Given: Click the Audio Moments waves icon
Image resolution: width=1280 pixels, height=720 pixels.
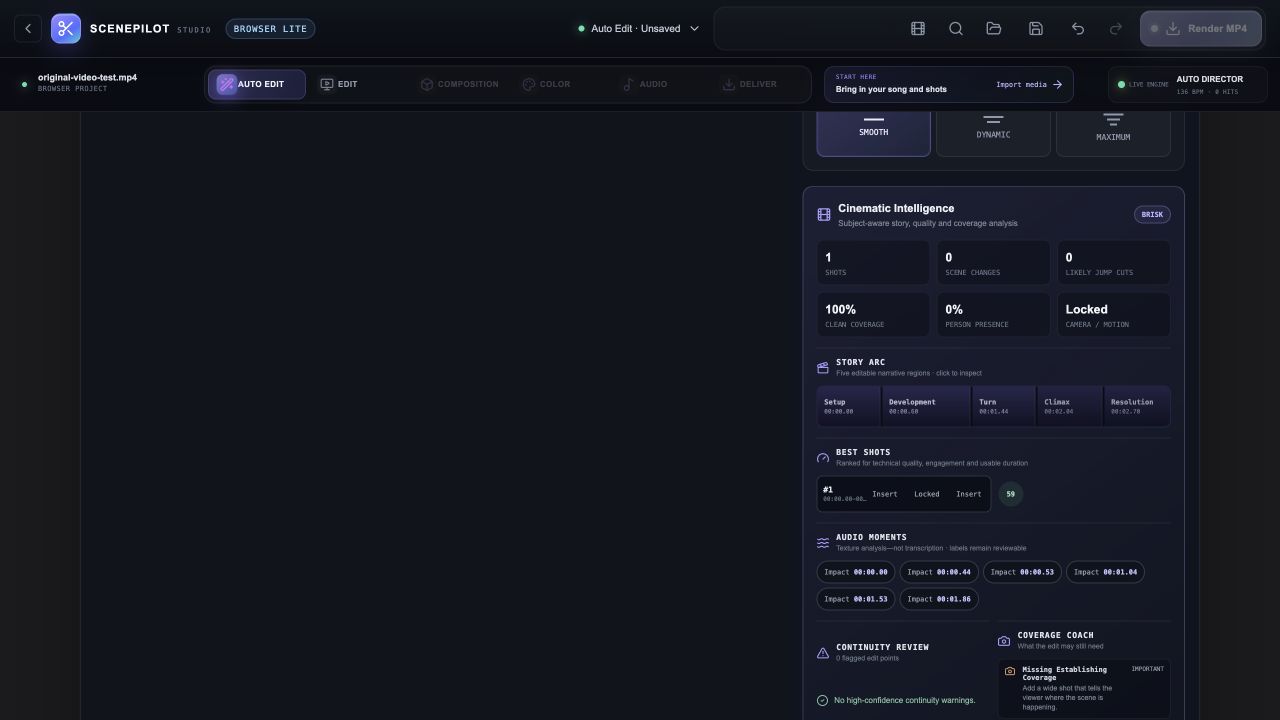Looking at the screenshot, I should [x=823, y=543].
